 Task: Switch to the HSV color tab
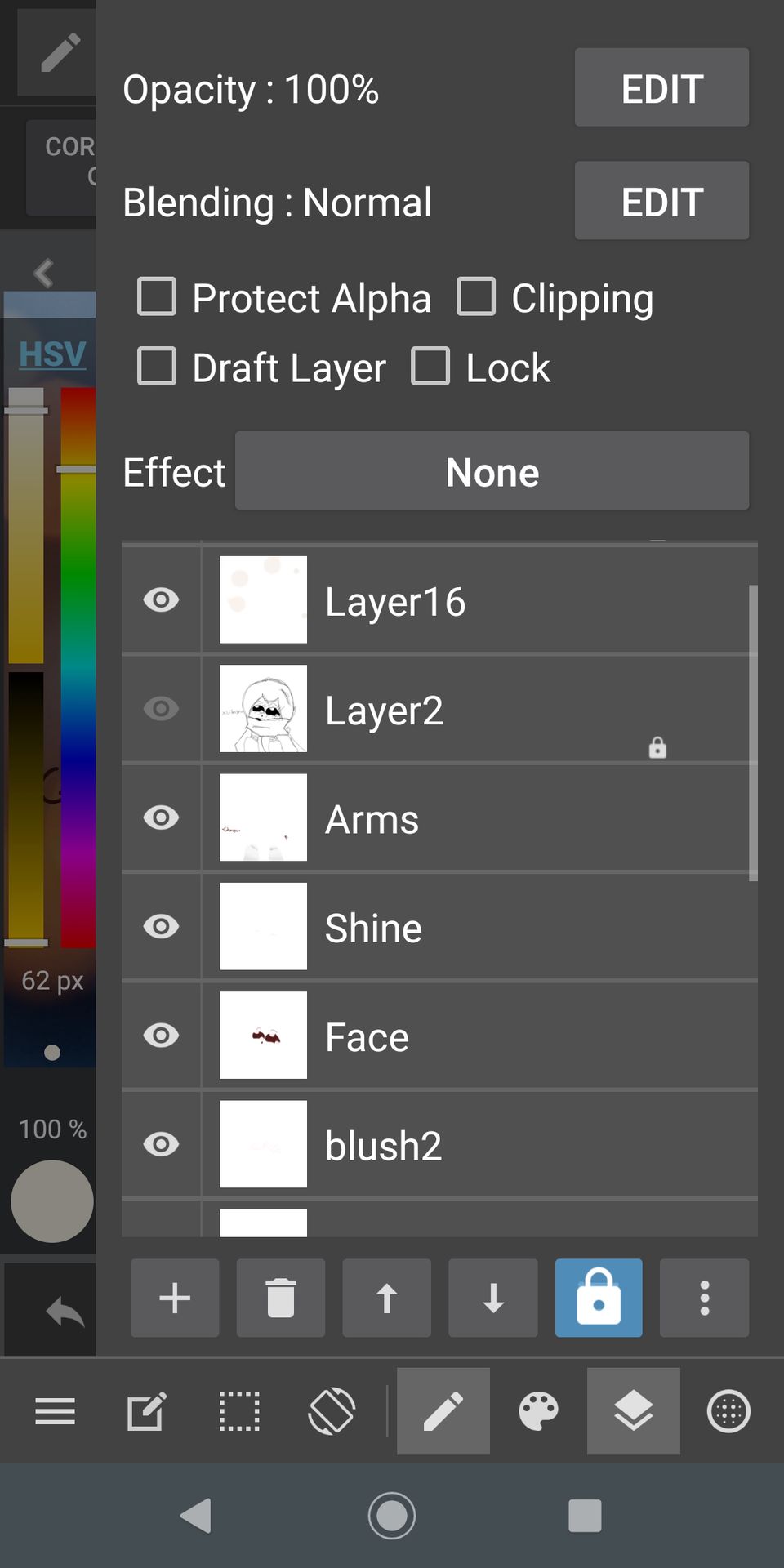pos(52,354)
